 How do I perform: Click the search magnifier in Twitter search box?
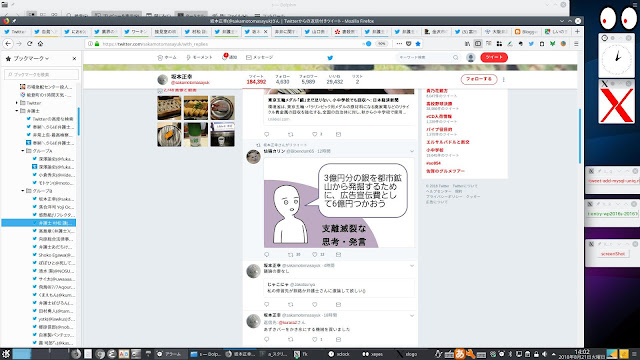pyautogui.click(x=456, y=58)
